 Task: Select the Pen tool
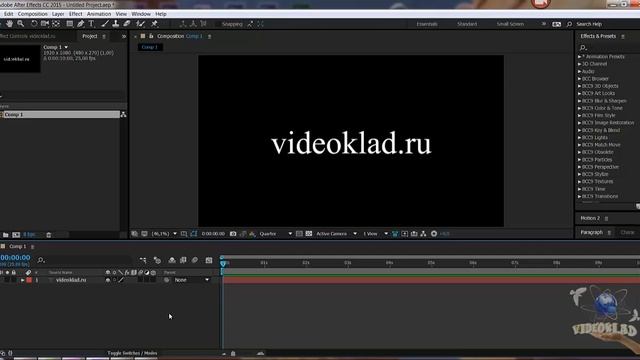point(81,24)
